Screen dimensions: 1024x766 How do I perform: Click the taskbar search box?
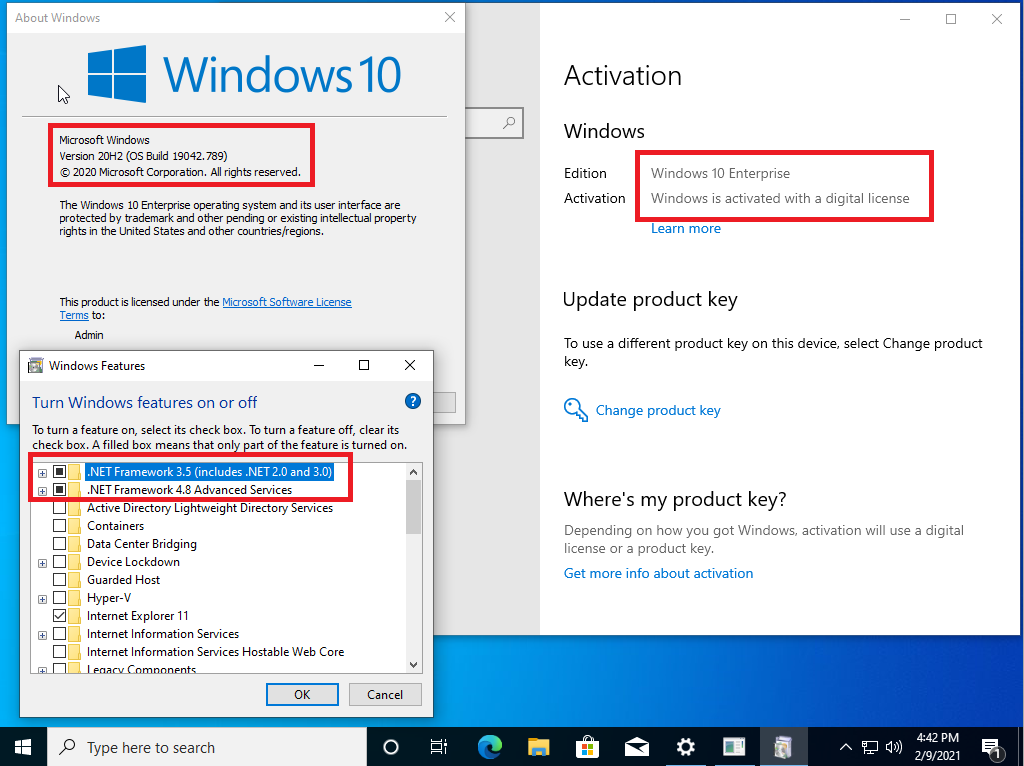point(207,747)
